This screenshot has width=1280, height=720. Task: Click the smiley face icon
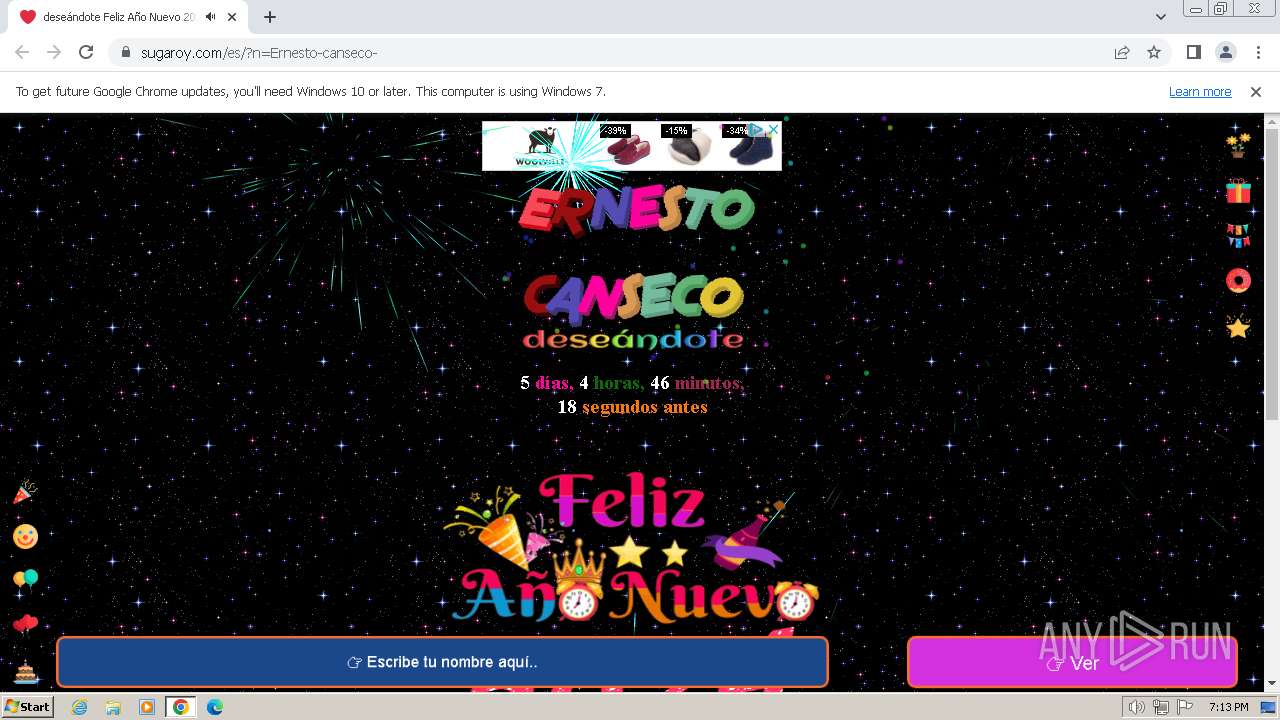pos(25,537)
